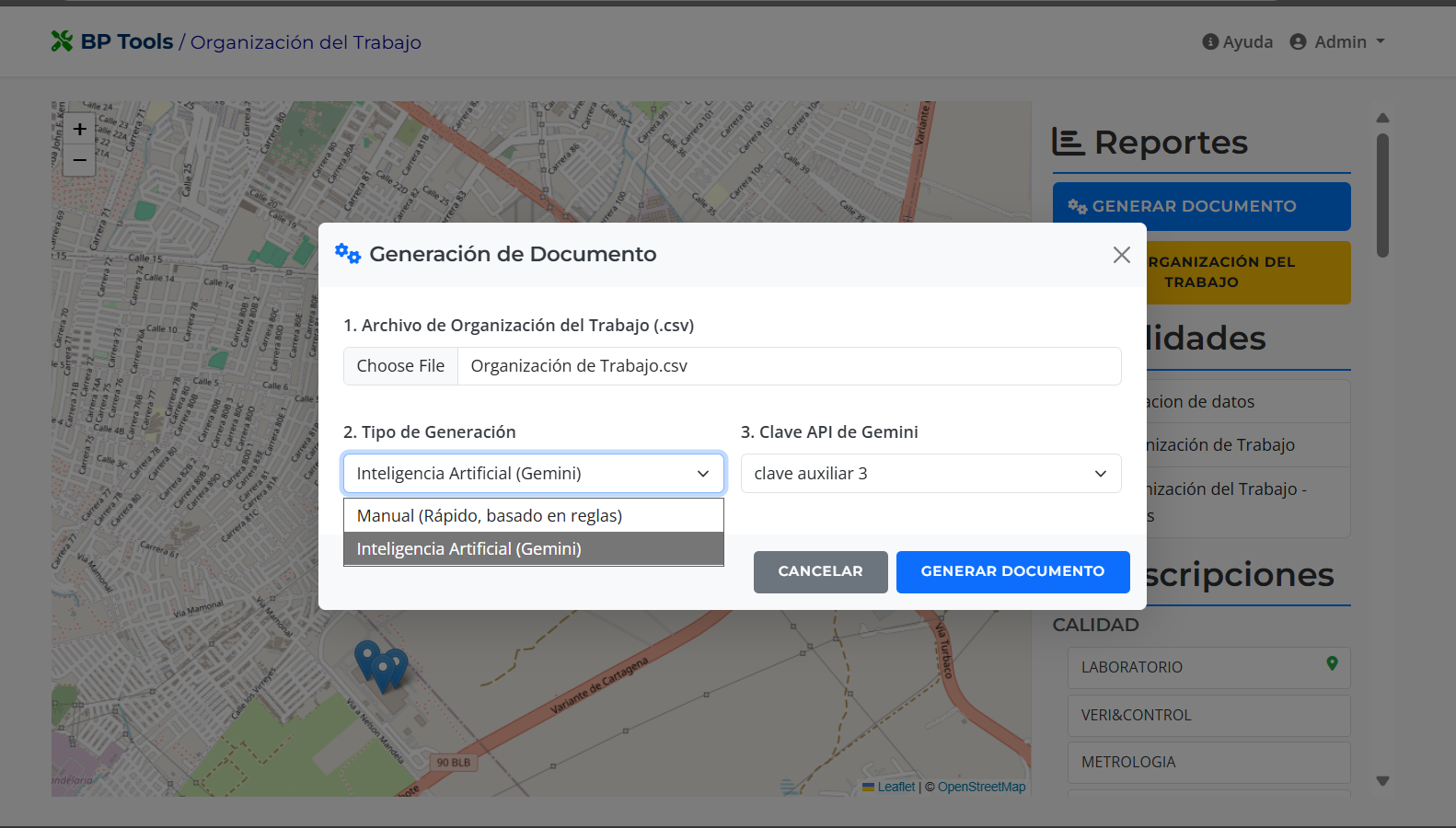Click sidebar scrollbar up arrow
The image size is (1456, 828).
tap(1382, 118)
